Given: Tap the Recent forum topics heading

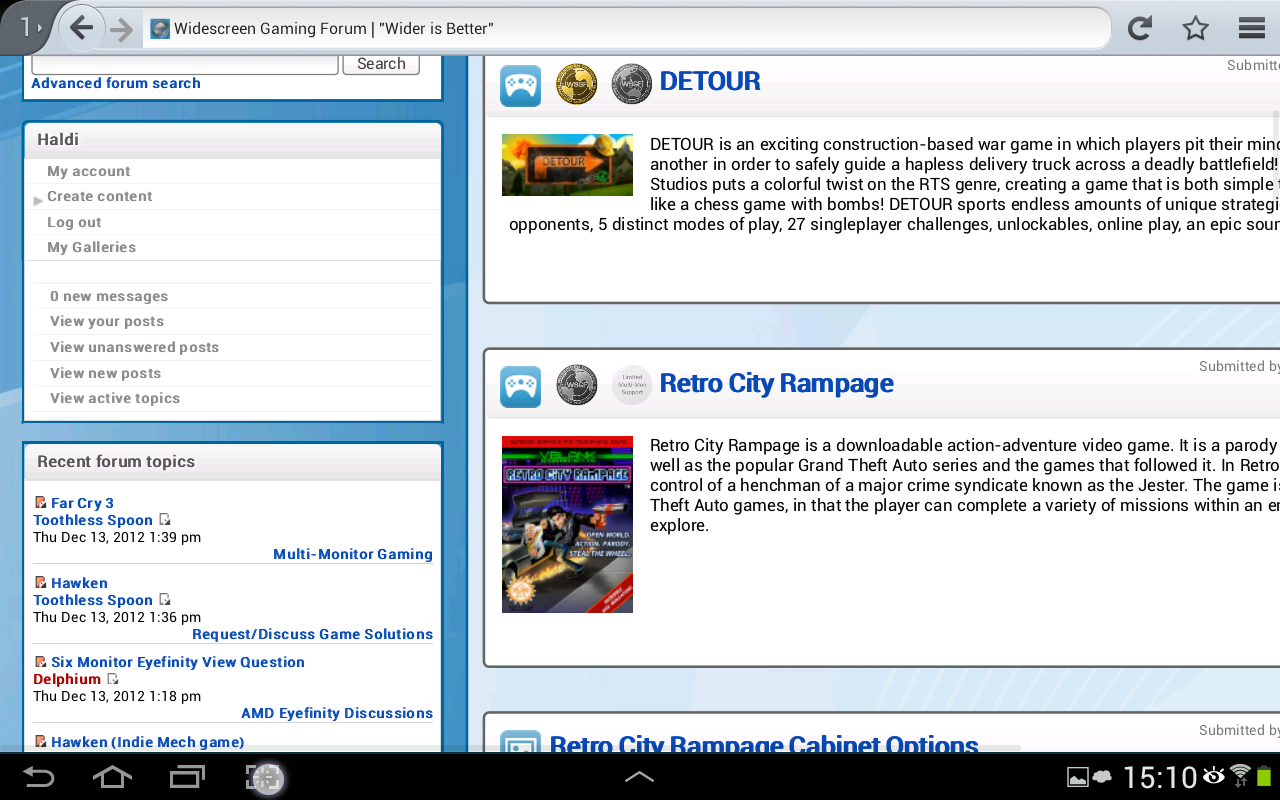Looking at the screenshot, I should point(116,461).
